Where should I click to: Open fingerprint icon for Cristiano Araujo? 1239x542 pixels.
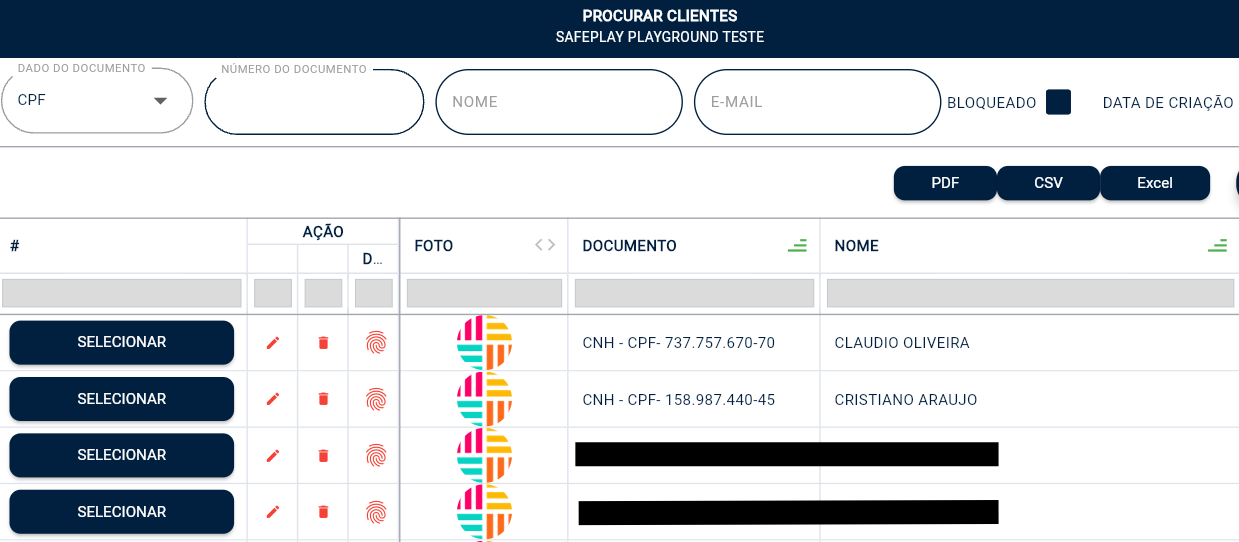tap(375, 399)
